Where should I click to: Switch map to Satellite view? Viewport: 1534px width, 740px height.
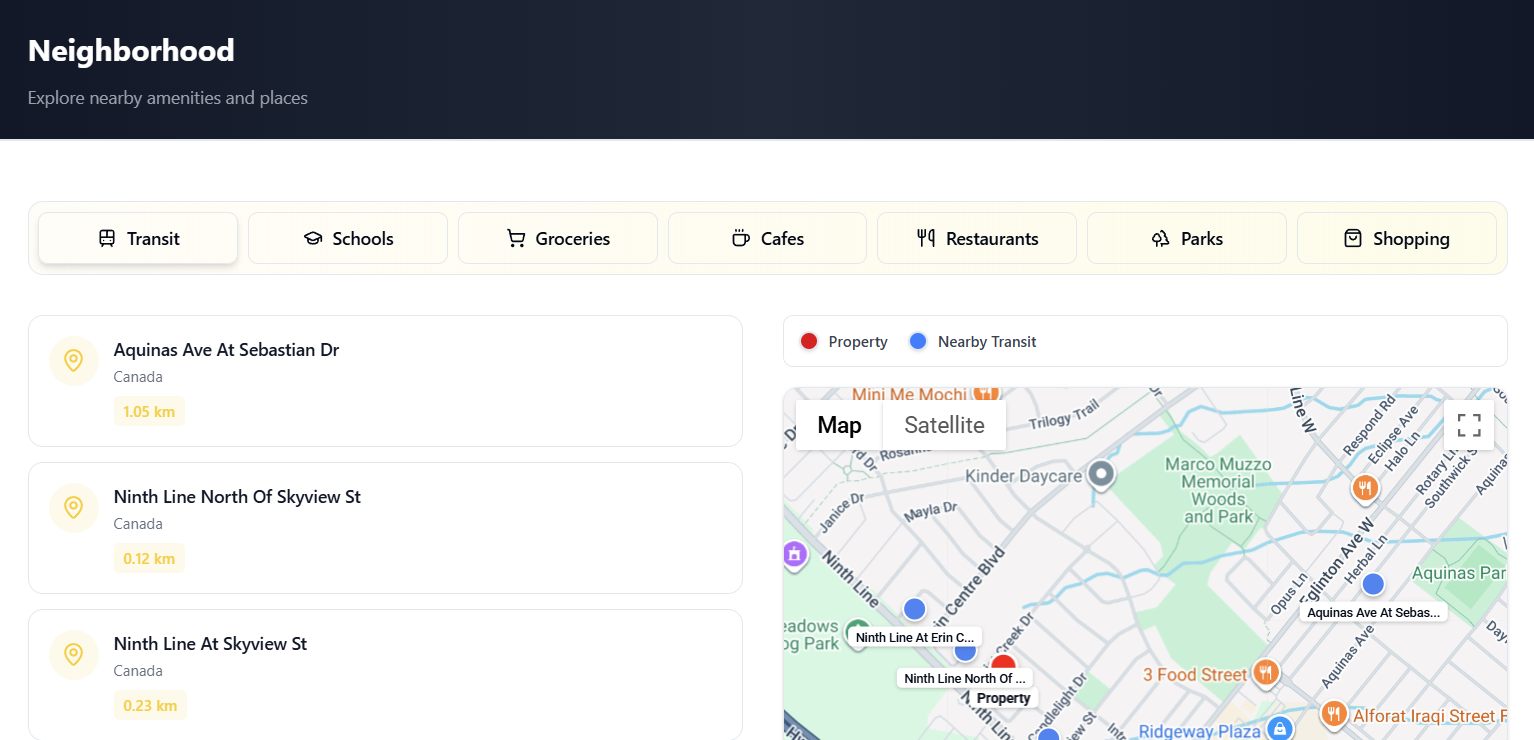click(x=944, y=425)
